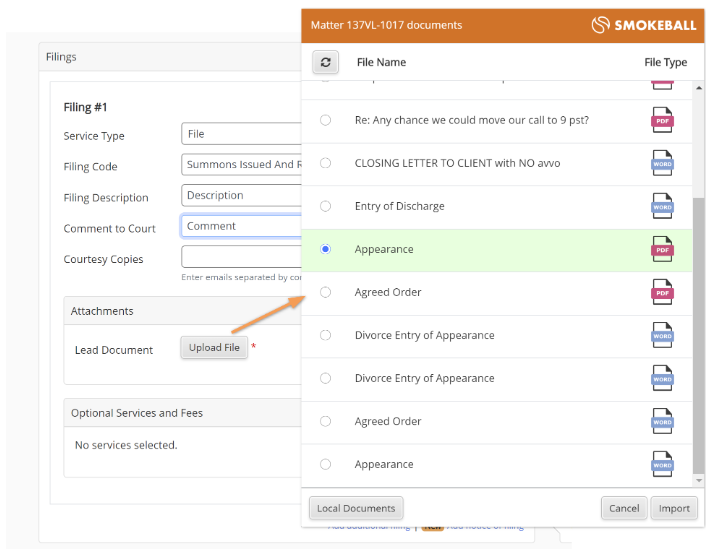
Task: Click selected radio for PDF Appearance
Action: coord(326,249)
